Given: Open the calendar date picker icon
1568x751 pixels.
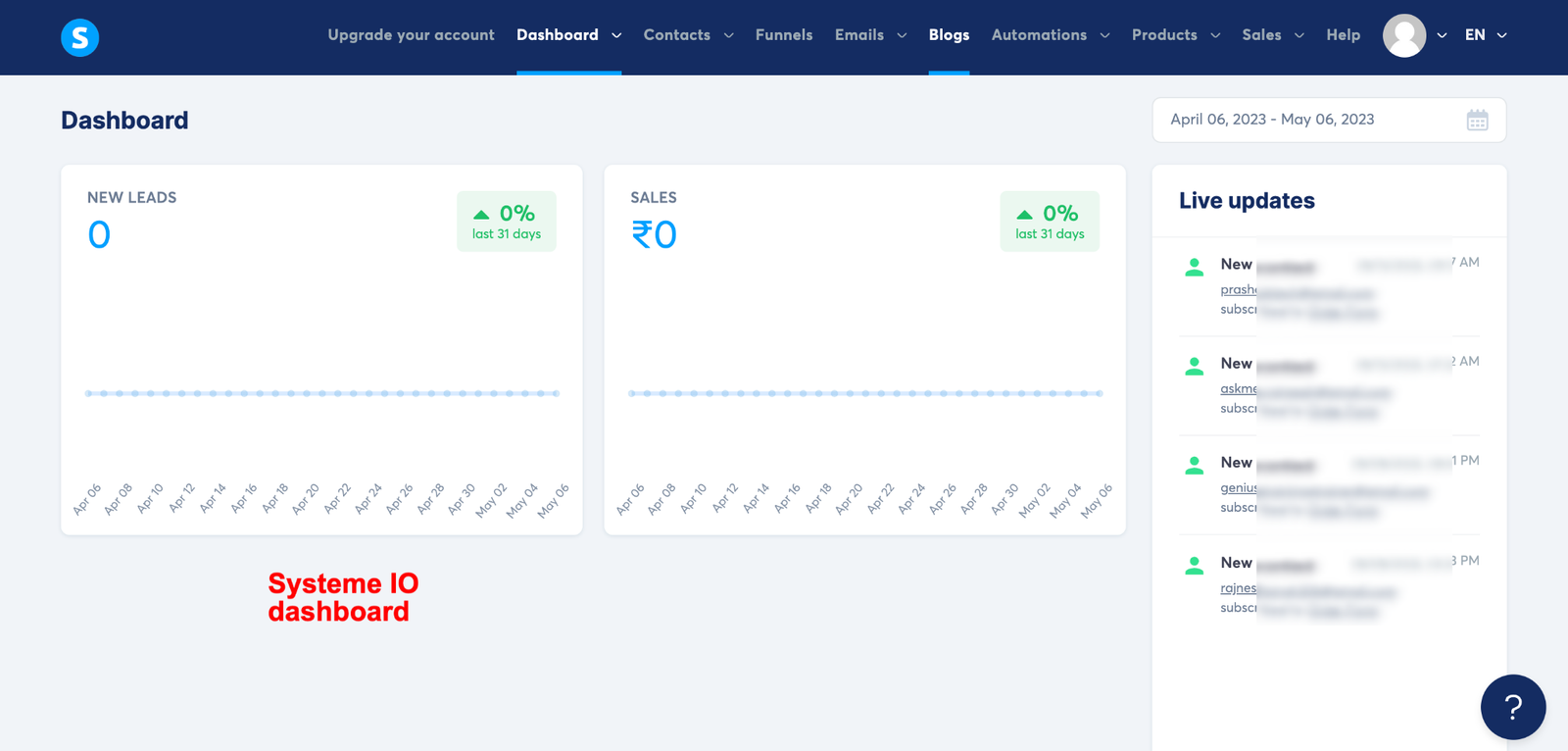Looking at the screenshot, I should [1477, 120].
